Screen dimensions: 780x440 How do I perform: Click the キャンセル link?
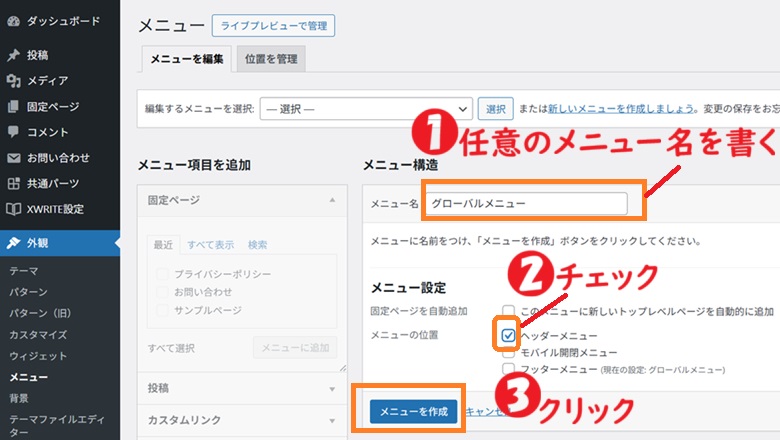point(486,412)
